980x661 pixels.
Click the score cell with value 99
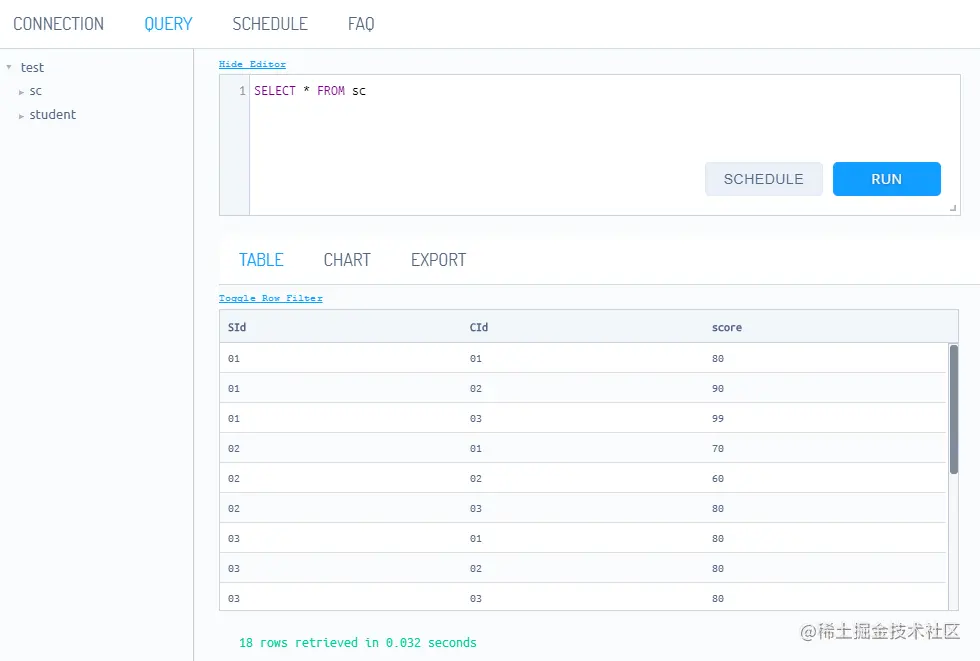pyautogui.click(x=718, y=418)
